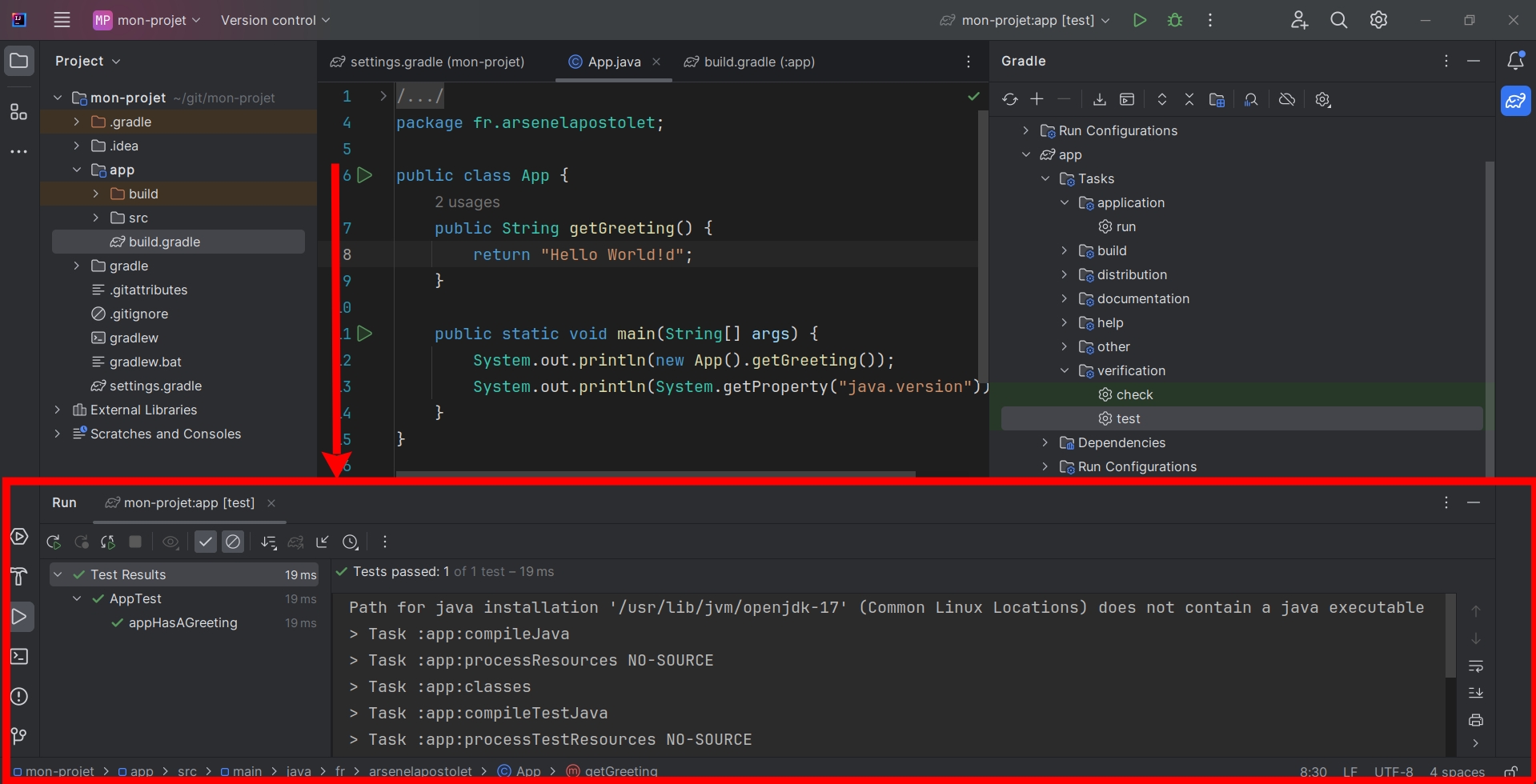This screenshot has height=784, width=1536.
Task: Open the Git branch tool window
Action: click(19, 735)
